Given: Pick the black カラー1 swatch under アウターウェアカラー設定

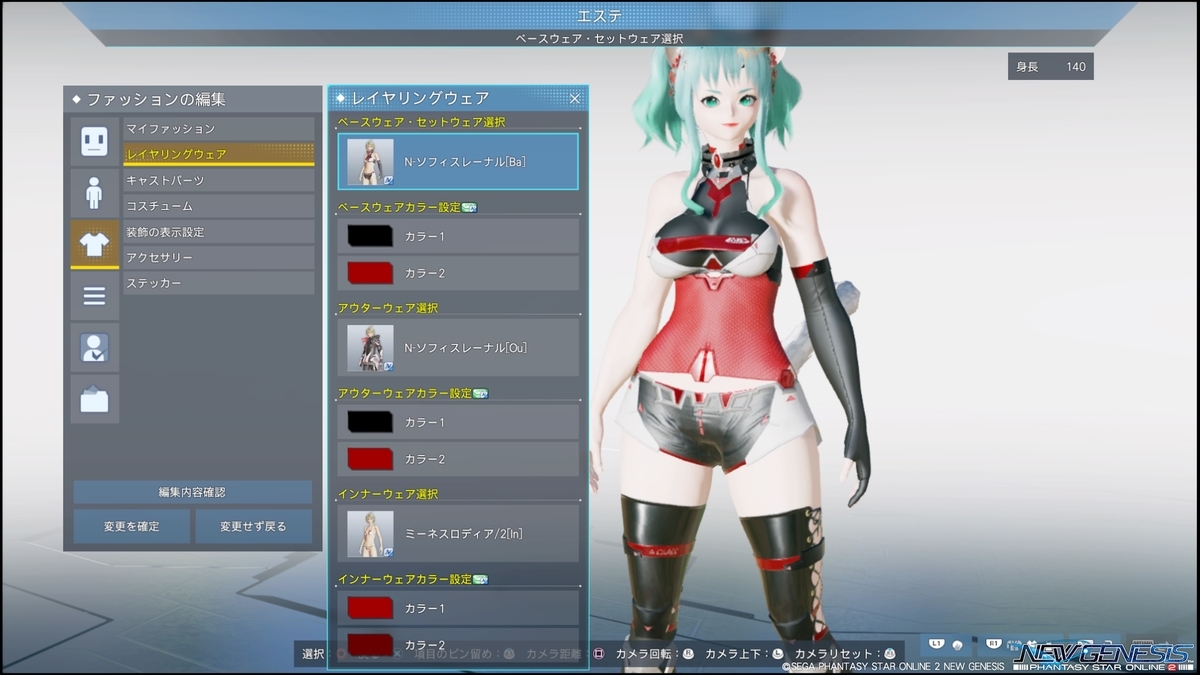Looking at the screenshot, I should point(370,422).
